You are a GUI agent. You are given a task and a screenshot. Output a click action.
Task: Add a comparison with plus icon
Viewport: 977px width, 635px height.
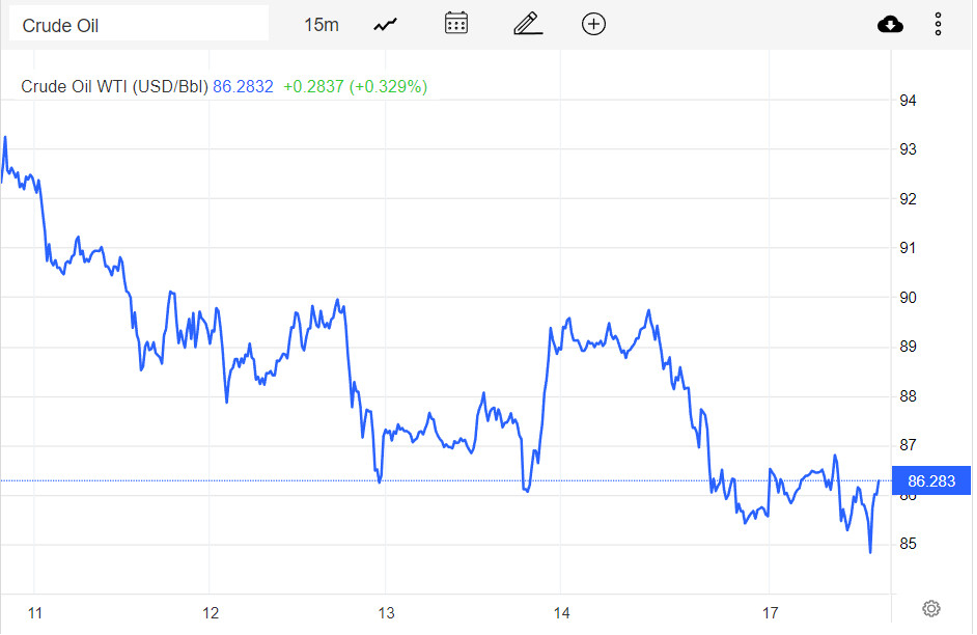[x=594, y=24]
